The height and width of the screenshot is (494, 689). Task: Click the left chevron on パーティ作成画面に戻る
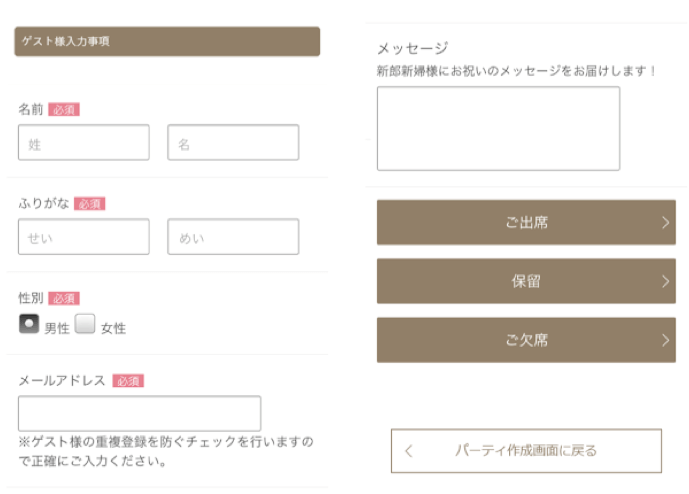coord(409,451)
